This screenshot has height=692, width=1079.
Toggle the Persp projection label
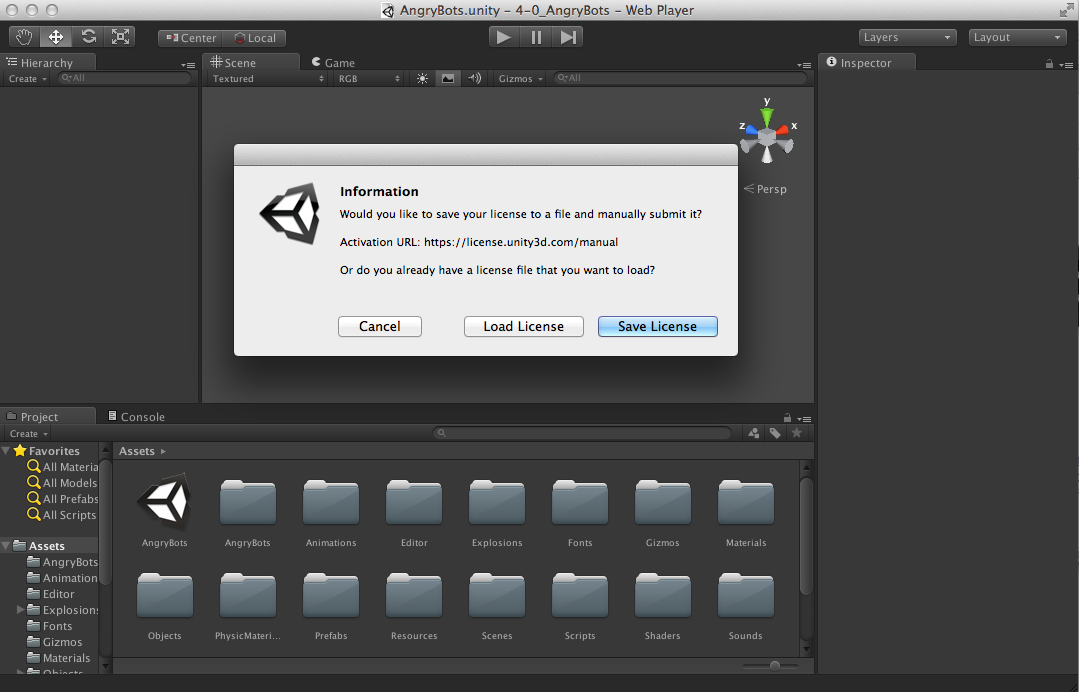coord(765,188)
